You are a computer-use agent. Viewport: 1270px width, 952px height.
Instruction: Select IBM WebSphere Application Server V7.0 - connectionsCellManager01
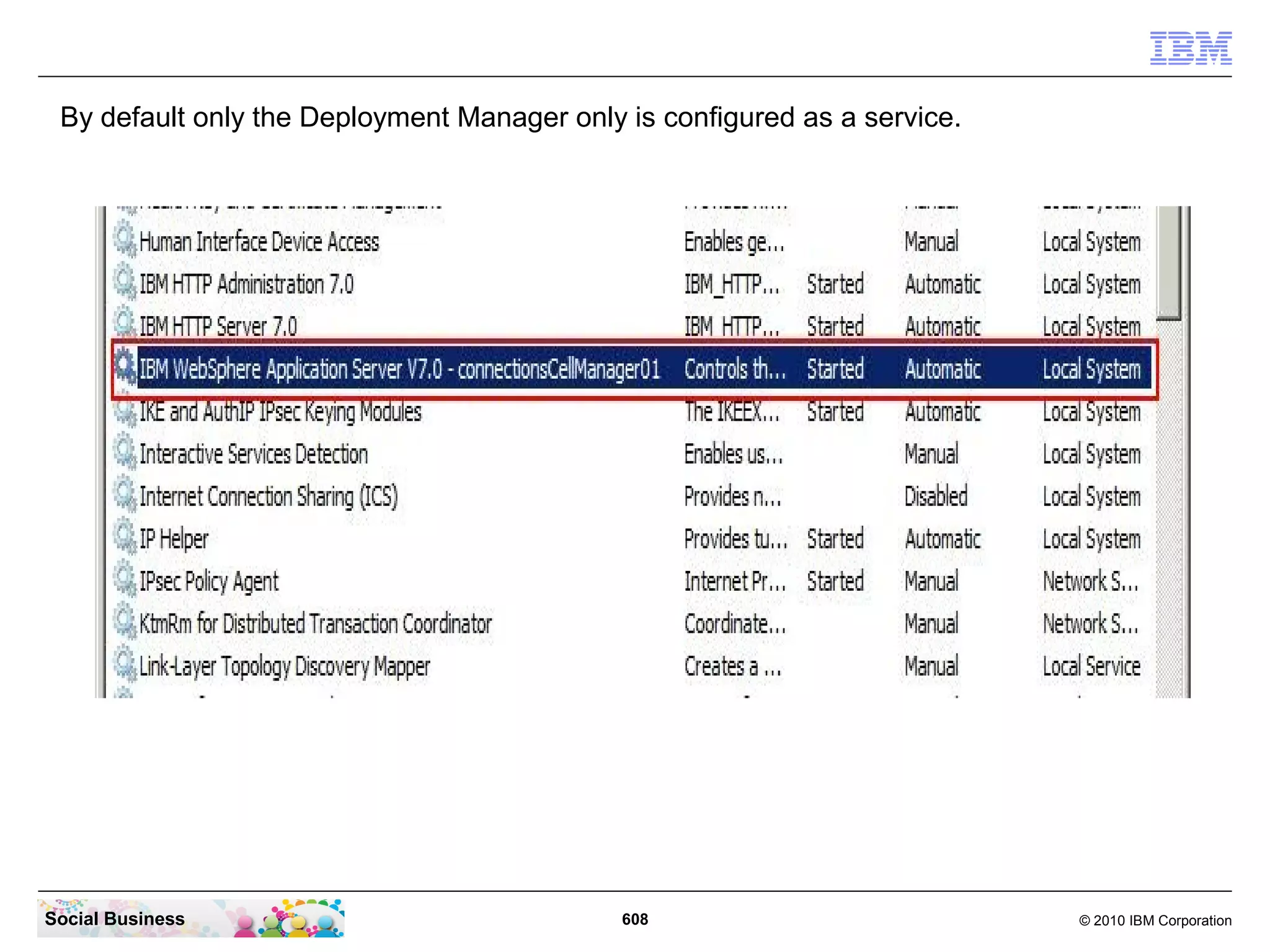pyautogui.click(x=399, y=369)
